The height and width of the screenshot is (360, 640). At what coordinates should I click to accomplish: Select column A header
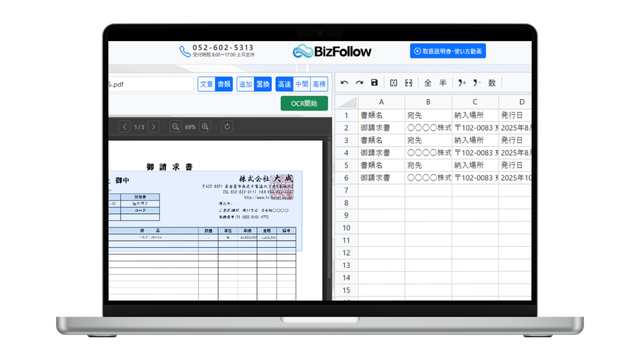click(x=381, y=102)
